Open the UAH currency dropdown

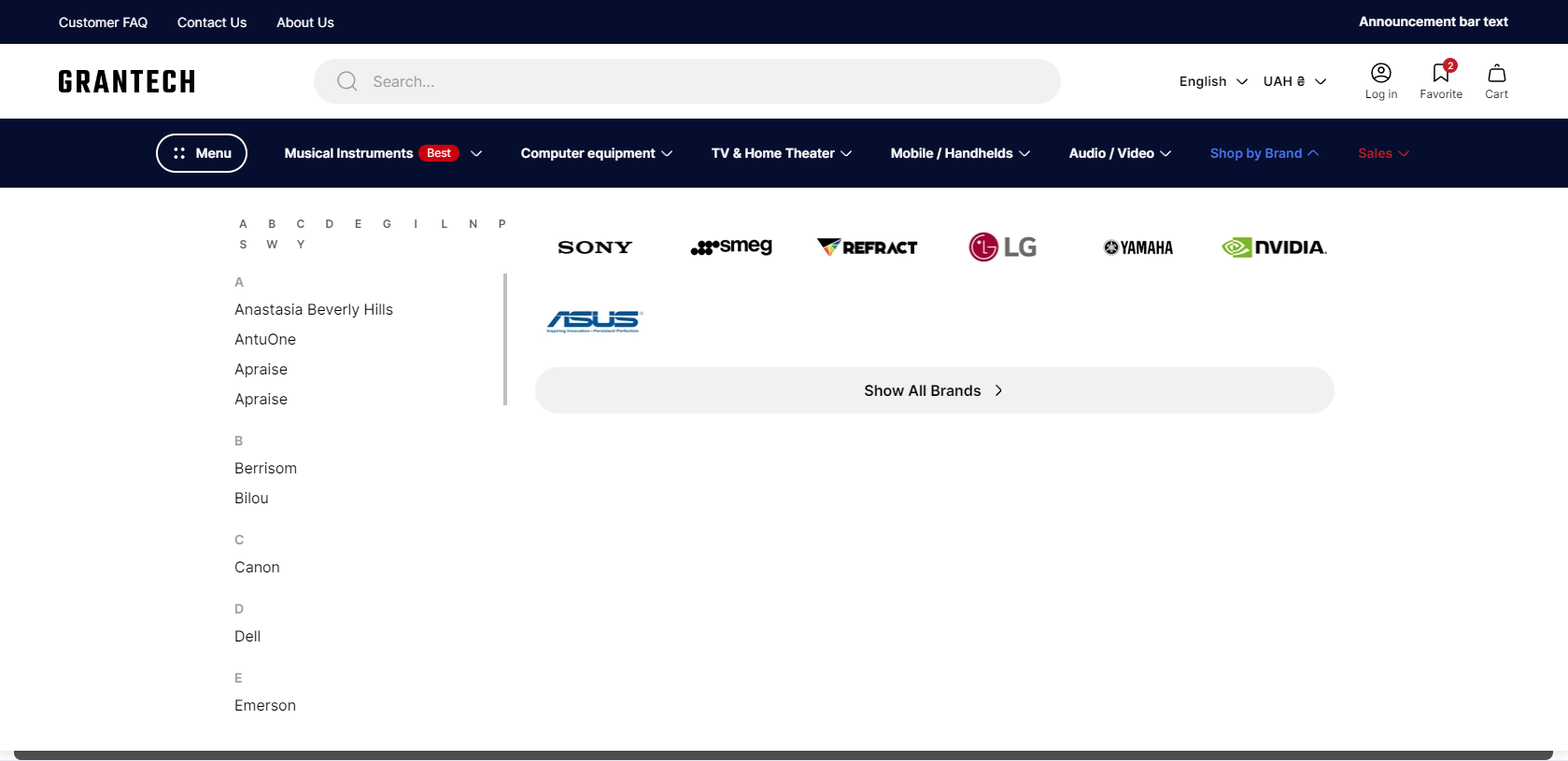[x=1294, y=81]
